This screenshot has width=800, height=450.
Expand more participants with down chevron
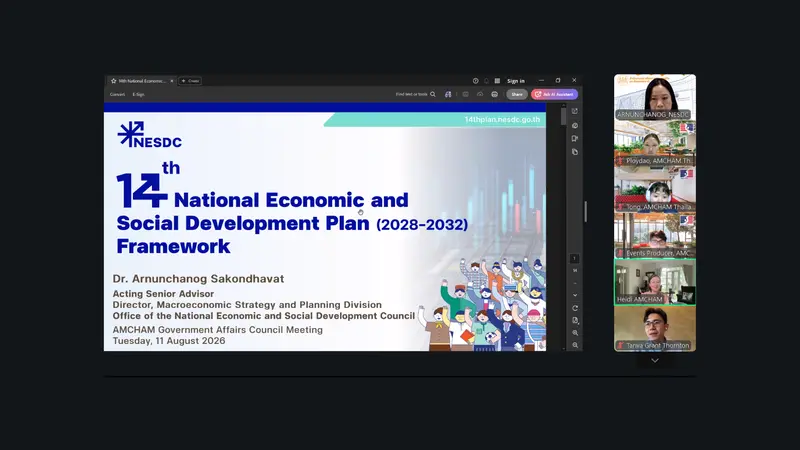655,361
